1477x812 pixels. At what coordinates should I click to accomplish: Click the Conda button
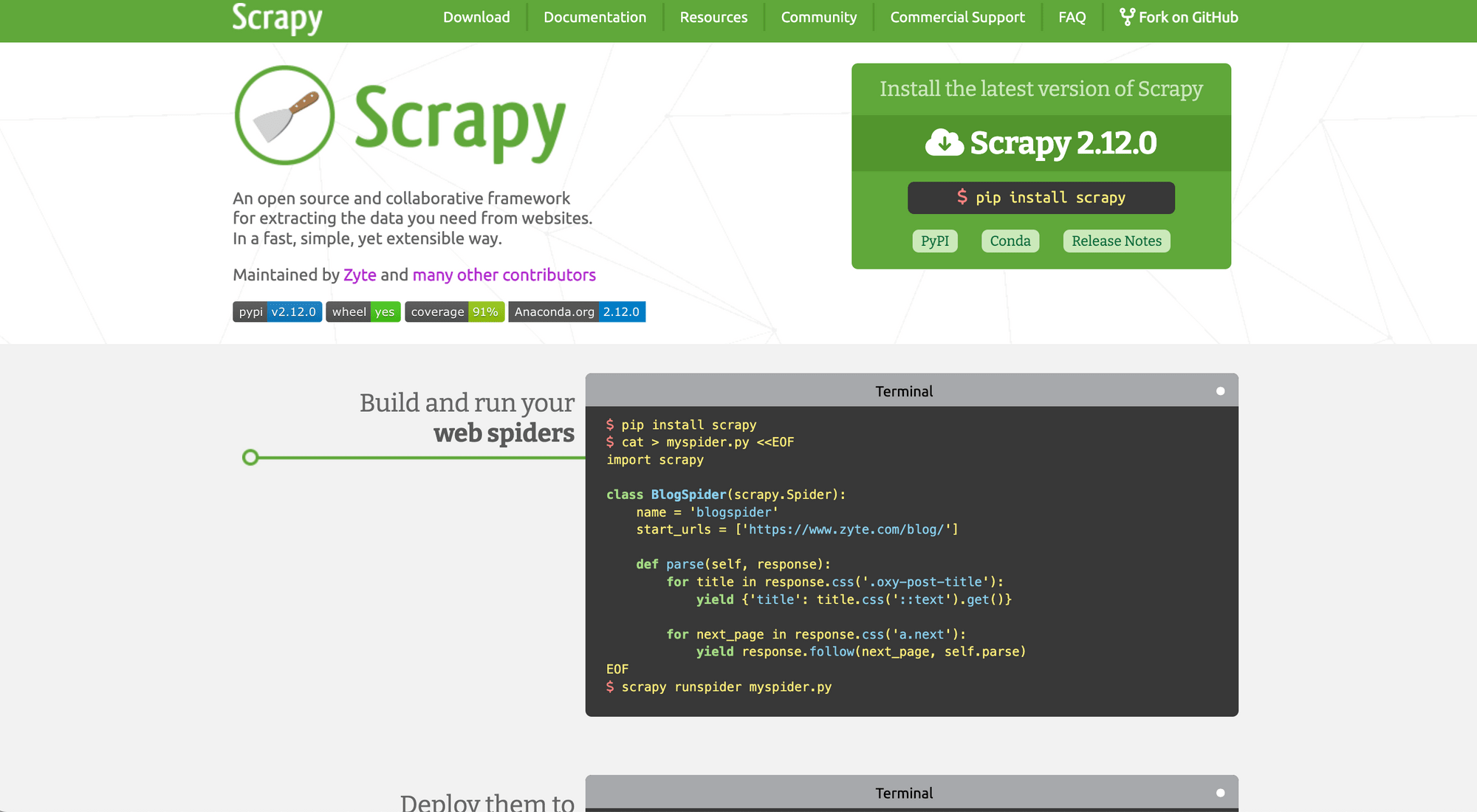click(x=1010, y=241)
